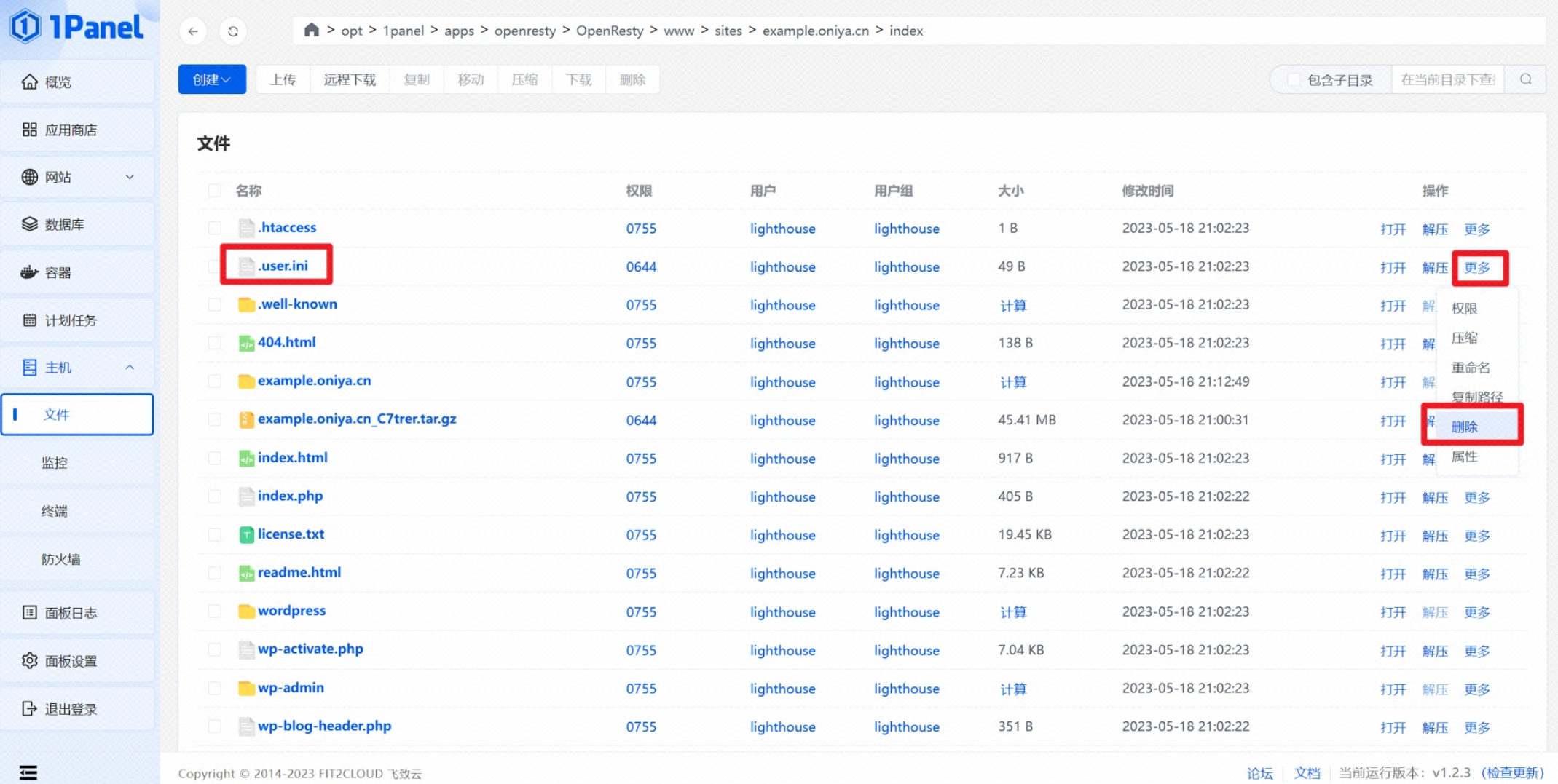Expand the 网站 sidebar menu
The width and height of the screenshot is (1558, 784).
pos(78,177)
